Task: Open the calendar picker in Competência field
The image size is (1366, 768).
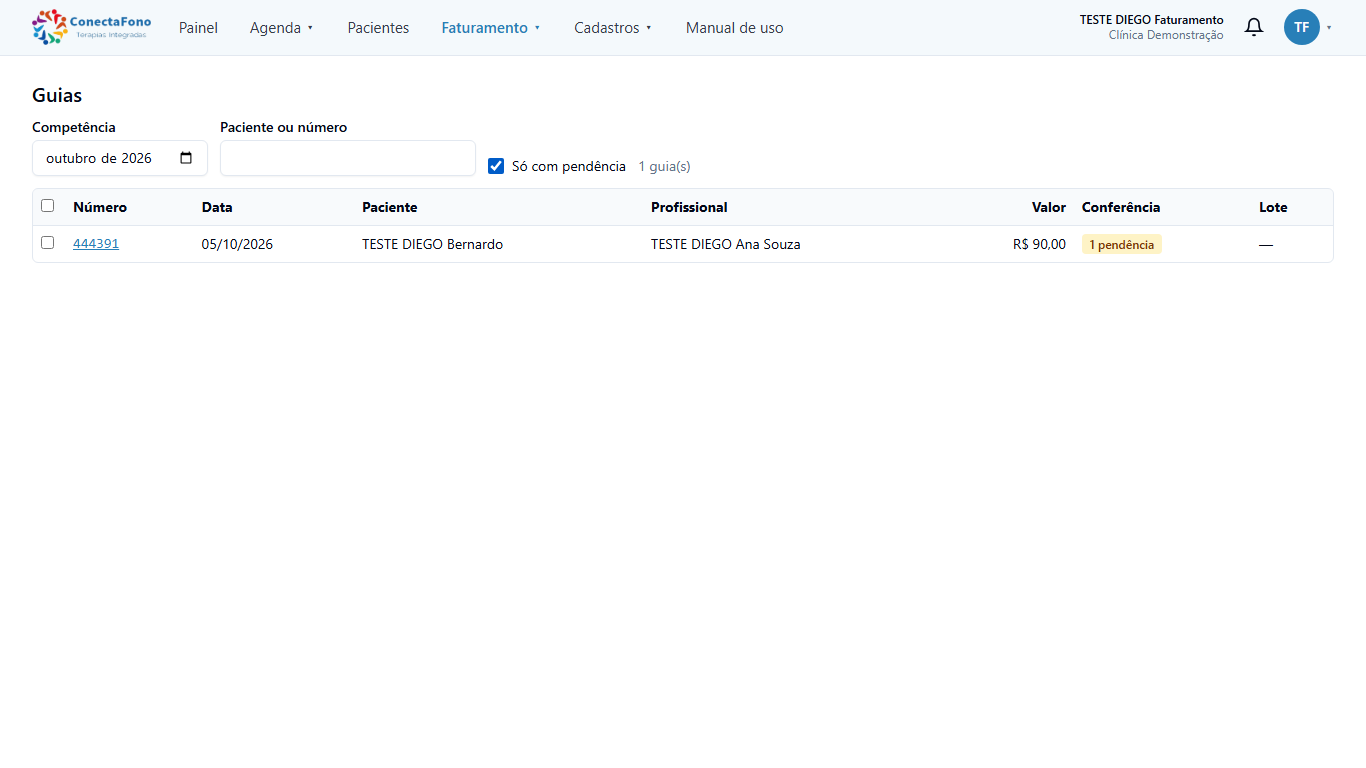Action: pos(186,158)
